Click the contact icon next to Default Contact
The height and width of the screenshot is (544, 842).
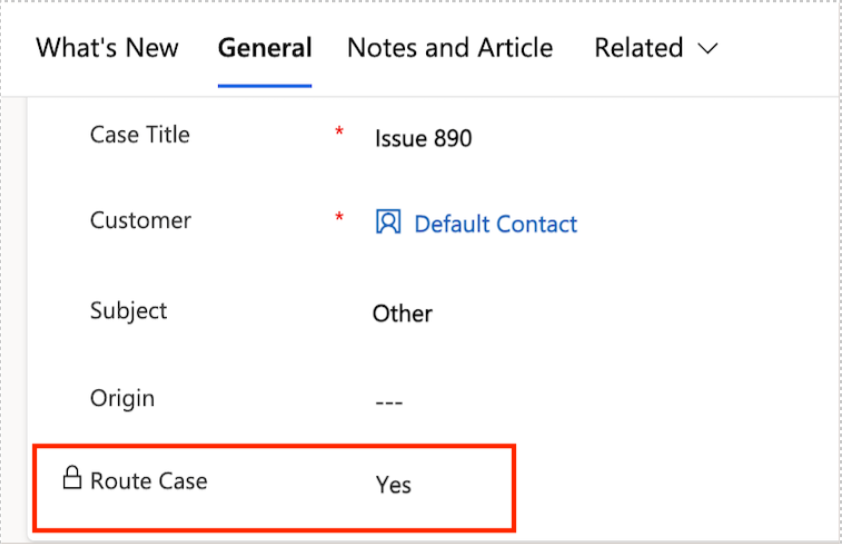[x=388, y=222]
